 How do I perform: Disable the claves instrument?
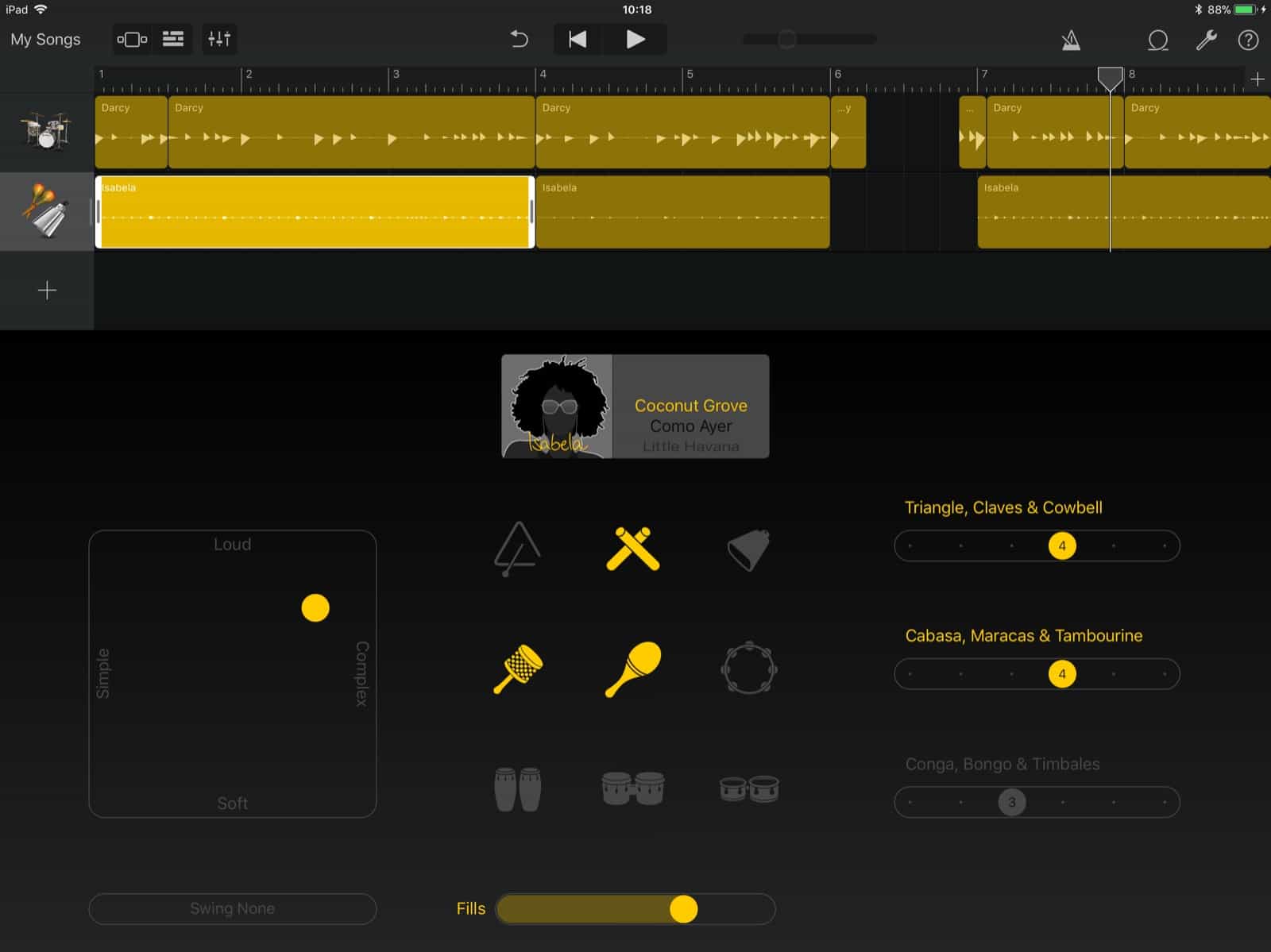point(633,549)
